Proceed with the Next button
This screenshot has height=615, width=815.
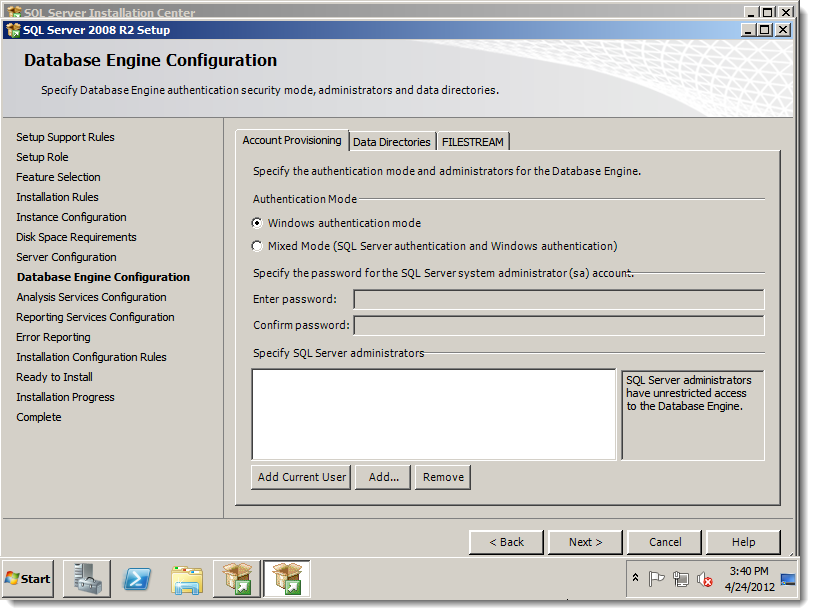[x=585, y=542]
